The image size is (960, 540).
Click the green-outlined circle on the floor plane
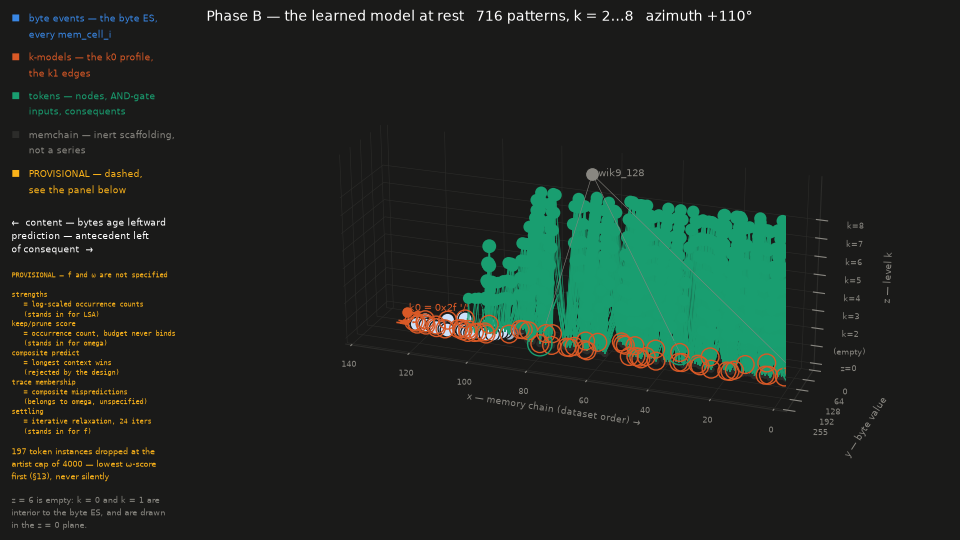click(539, 344)
